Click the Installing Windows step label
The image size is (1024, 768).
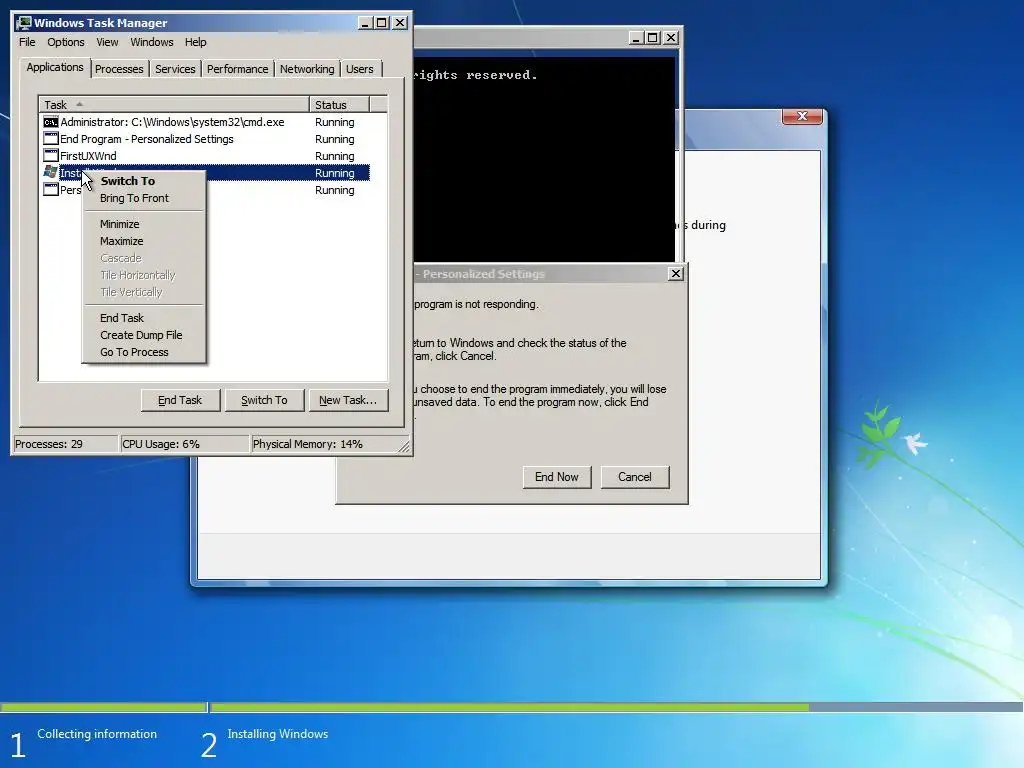click(278, 734)
